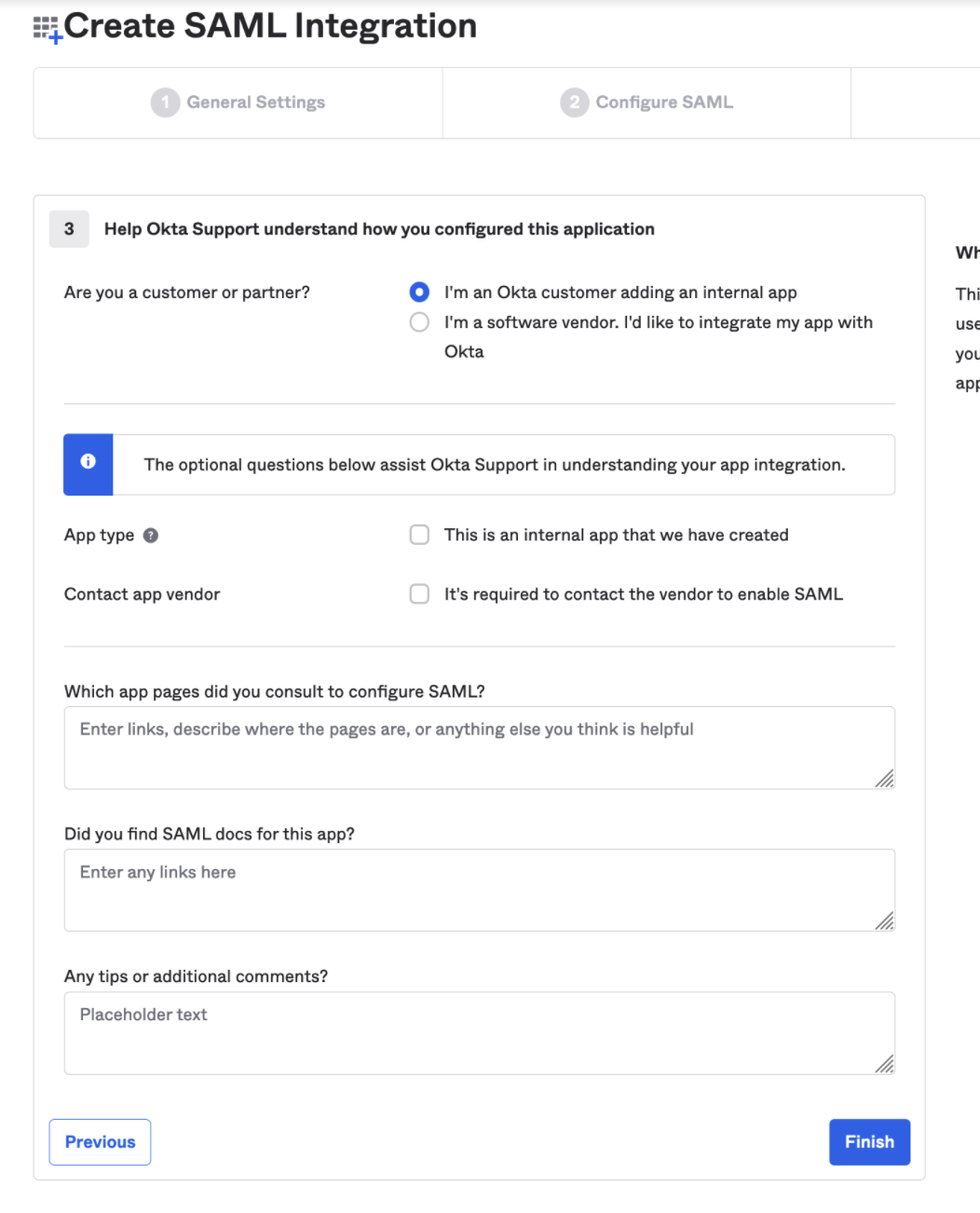Click the blue Finish button
Viewport: 980px width, 1213px height.
(x=869, y=1142)
